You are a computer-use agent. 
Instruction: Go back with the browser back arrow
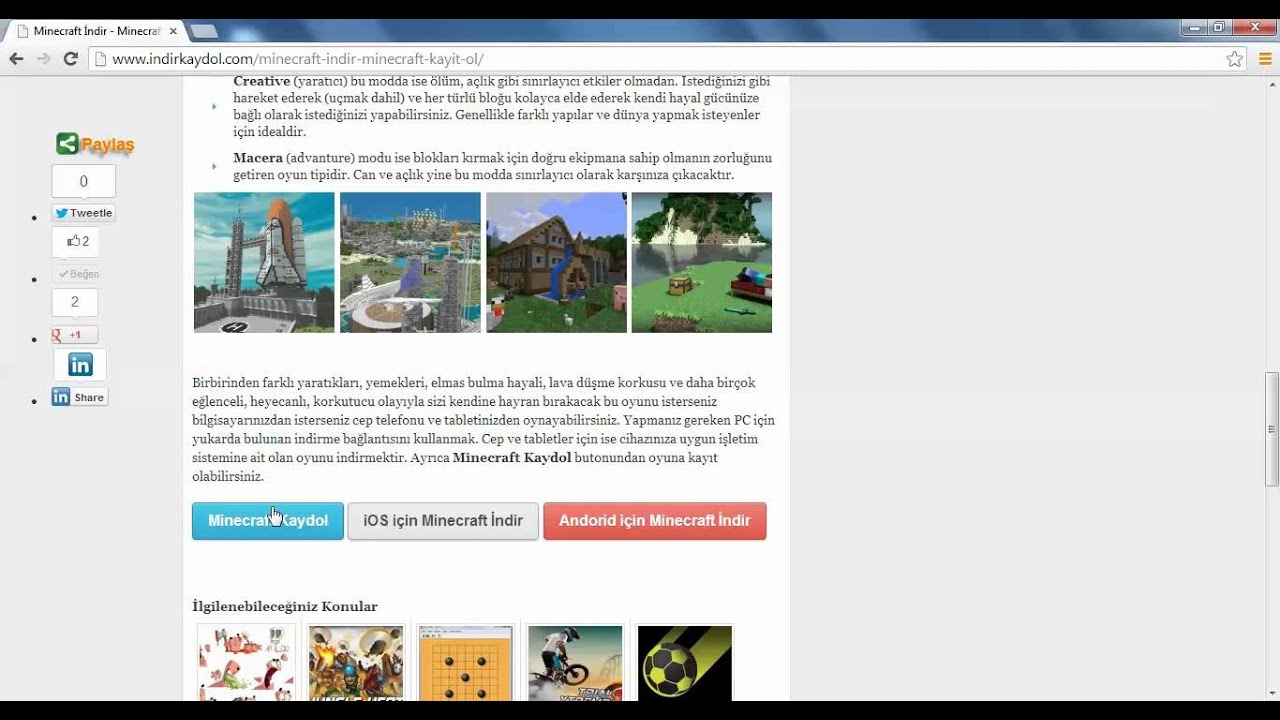tap(16, 59)
